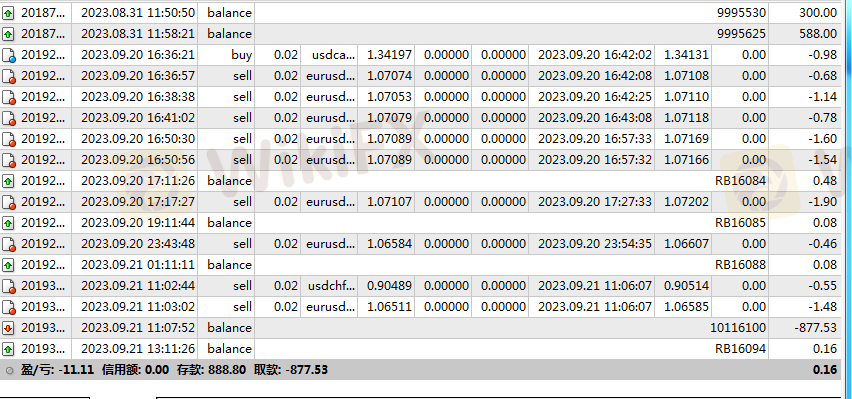The height and width of the screenshot is (399, 852).
Task: Click the sell order icon opened at 16:41:02
Action: pos(9,118)
